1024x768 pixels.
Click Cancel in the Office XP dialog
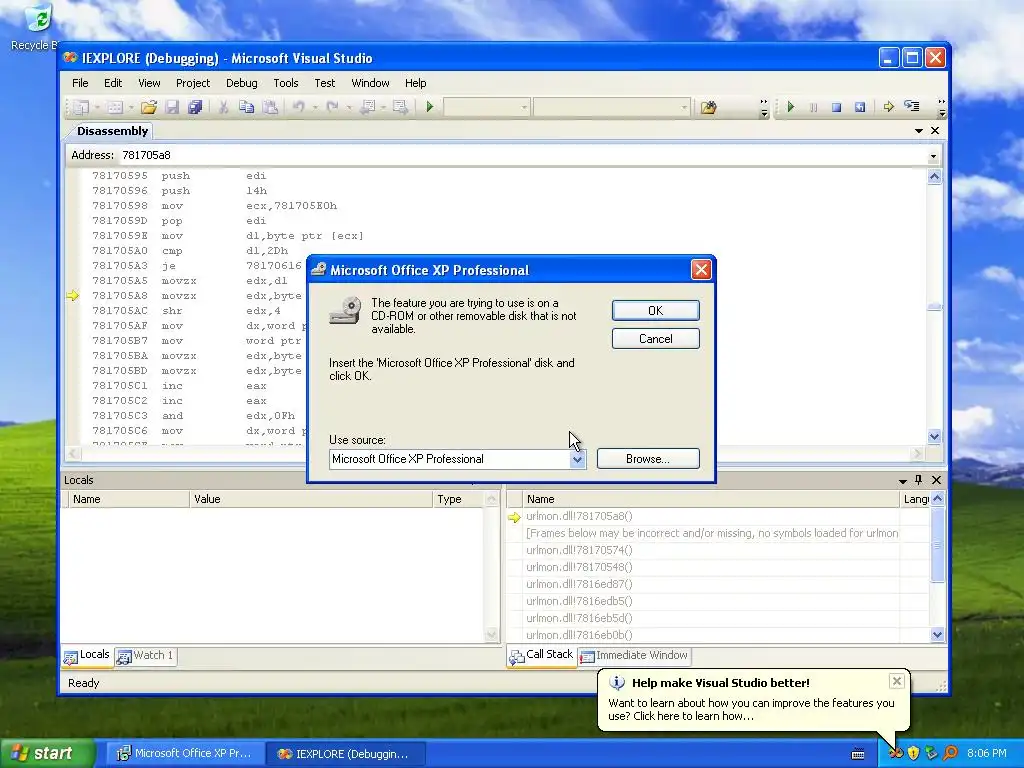pyautogui.click(x=656, y=339)
